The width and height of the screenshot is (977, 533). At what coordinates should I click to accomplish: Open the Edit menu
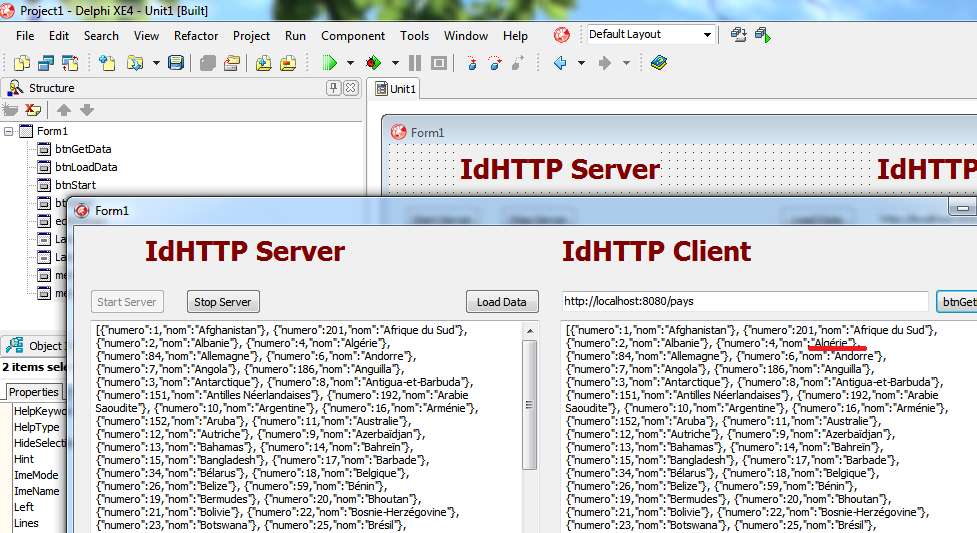[59, 36]
